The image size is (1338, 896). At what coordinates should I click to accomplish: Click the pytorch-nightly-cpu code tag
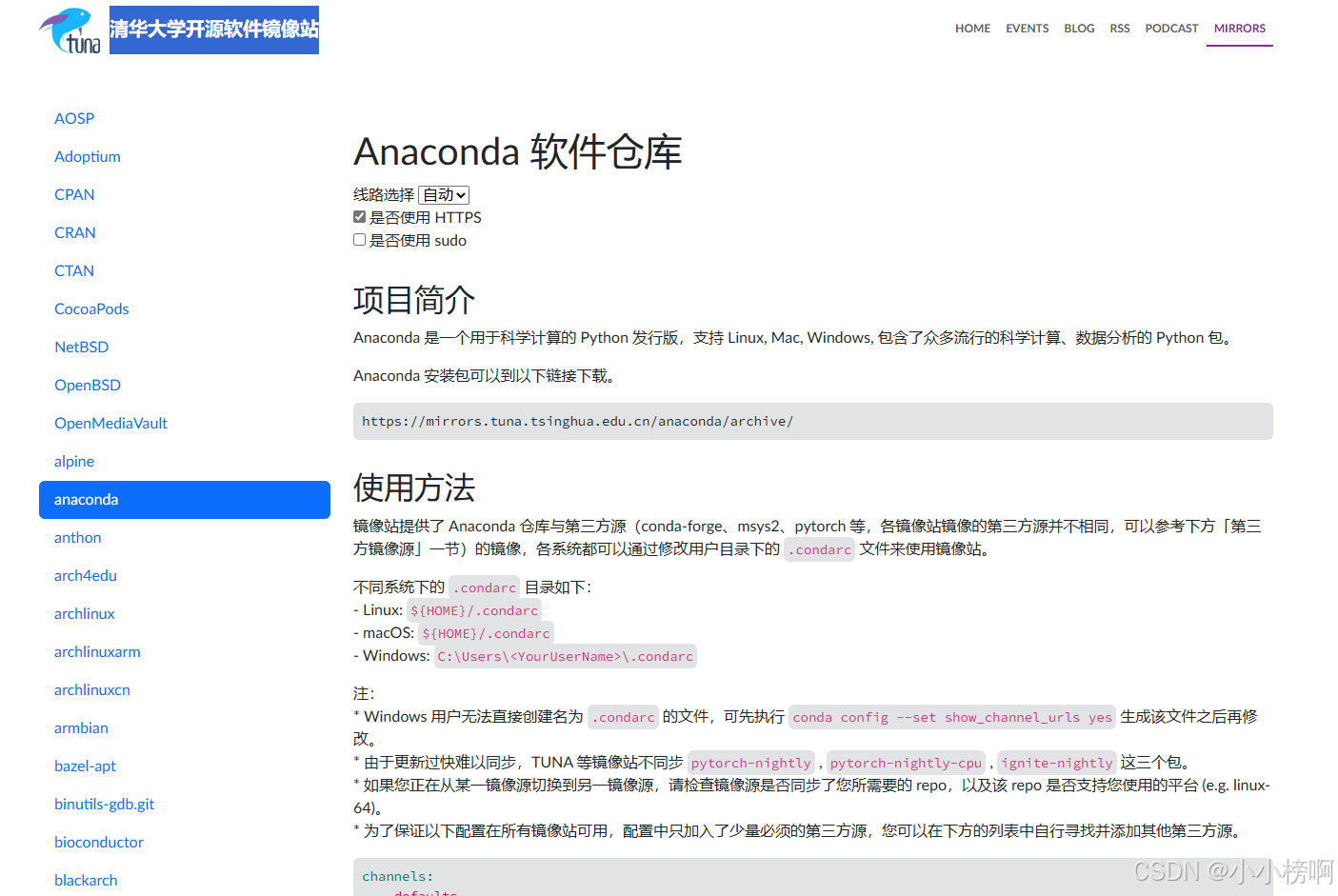pos(906,763)
